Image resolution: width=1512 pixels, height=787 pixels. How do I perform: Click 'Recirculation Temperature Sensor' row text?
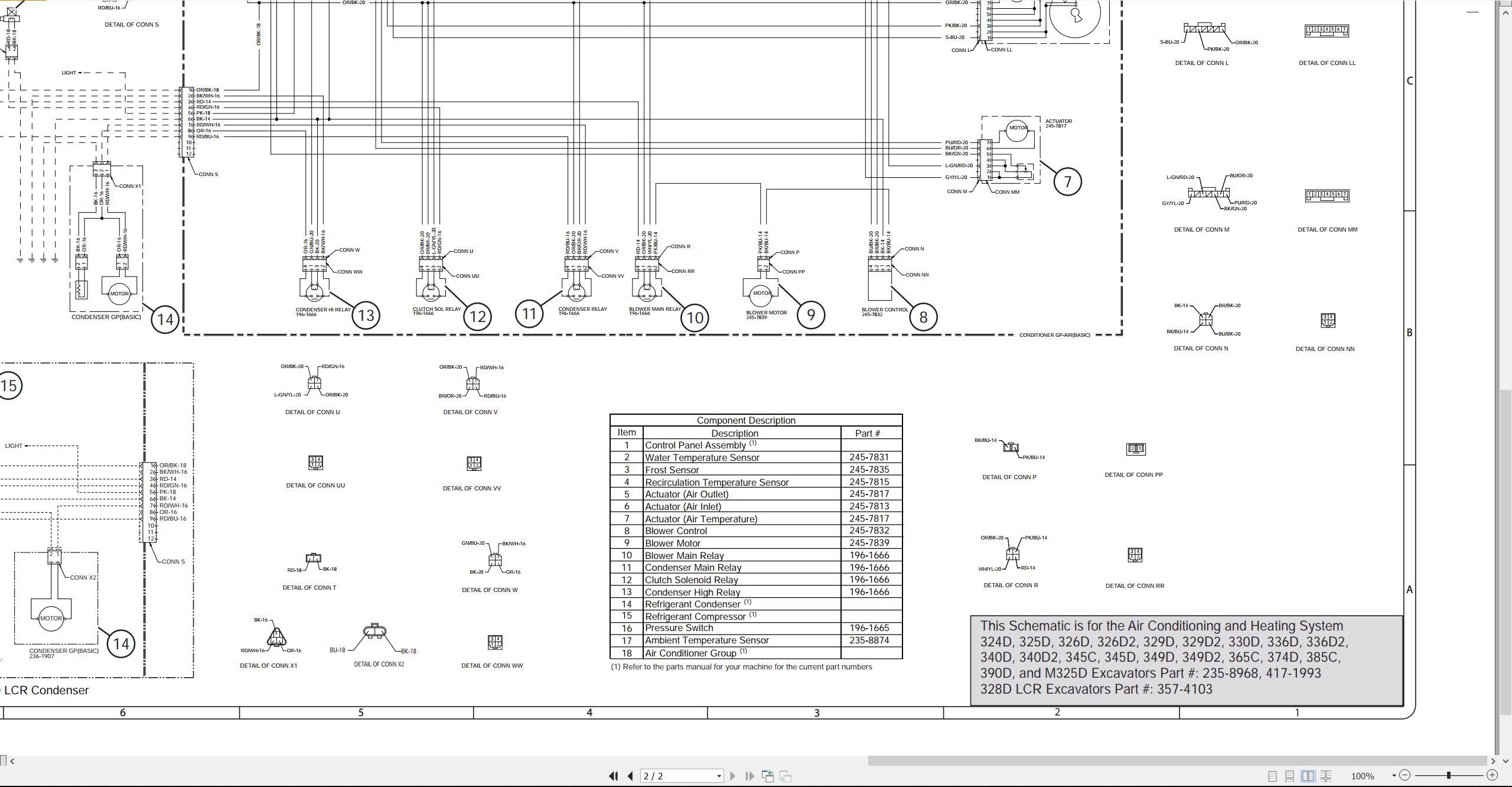pyautogui.click(x=716, y=482)
